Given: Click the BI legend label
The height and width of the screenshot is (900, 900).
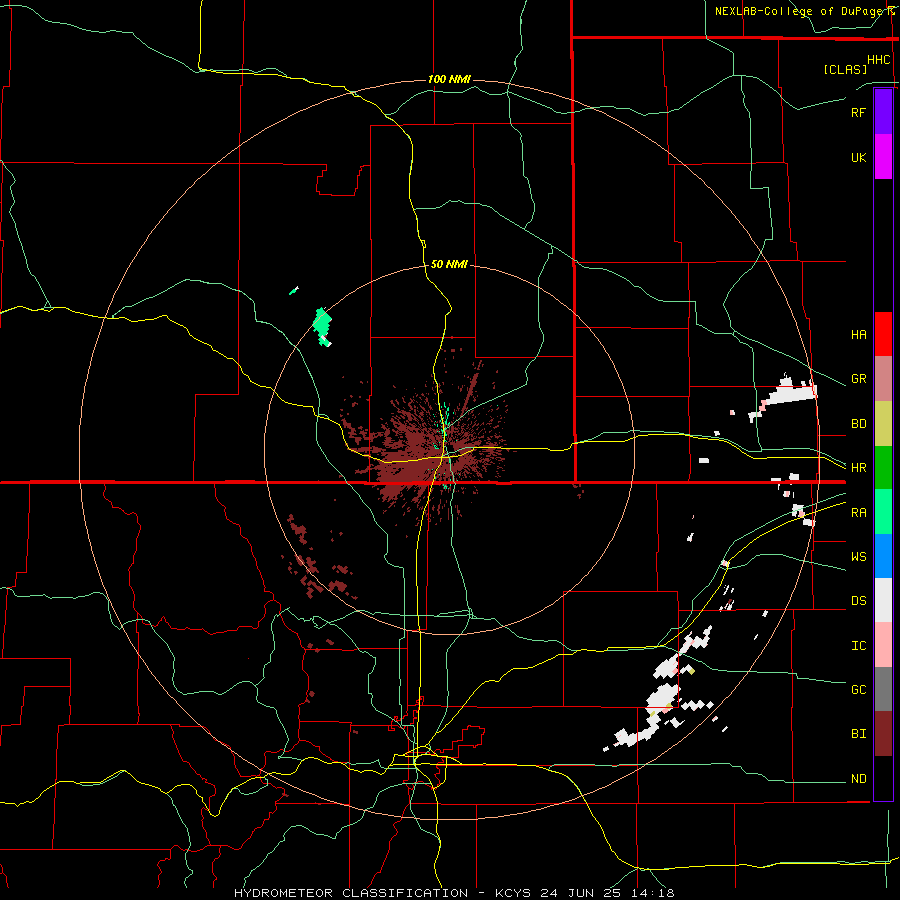Looking at the screenshot, I should tap(858, 734).
